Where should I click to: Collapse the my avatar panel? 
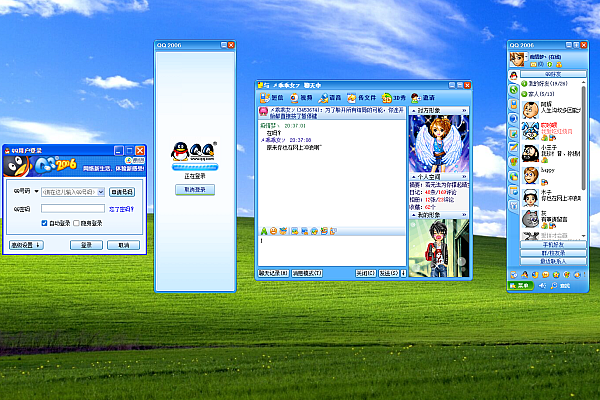(413, 215)
